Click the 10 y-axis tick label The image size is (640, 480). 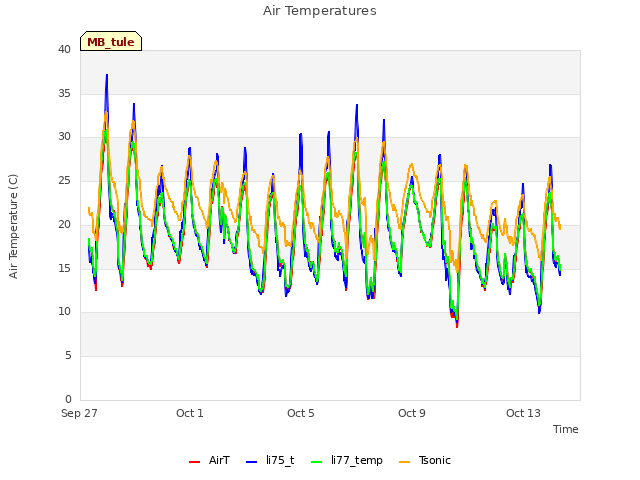tap(64, 311)
